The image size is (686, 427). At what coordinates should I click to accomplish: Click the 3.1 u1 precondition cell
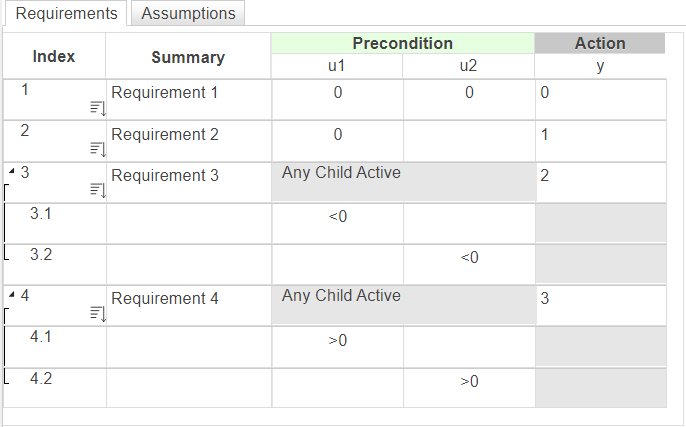[x=337, y=223]
